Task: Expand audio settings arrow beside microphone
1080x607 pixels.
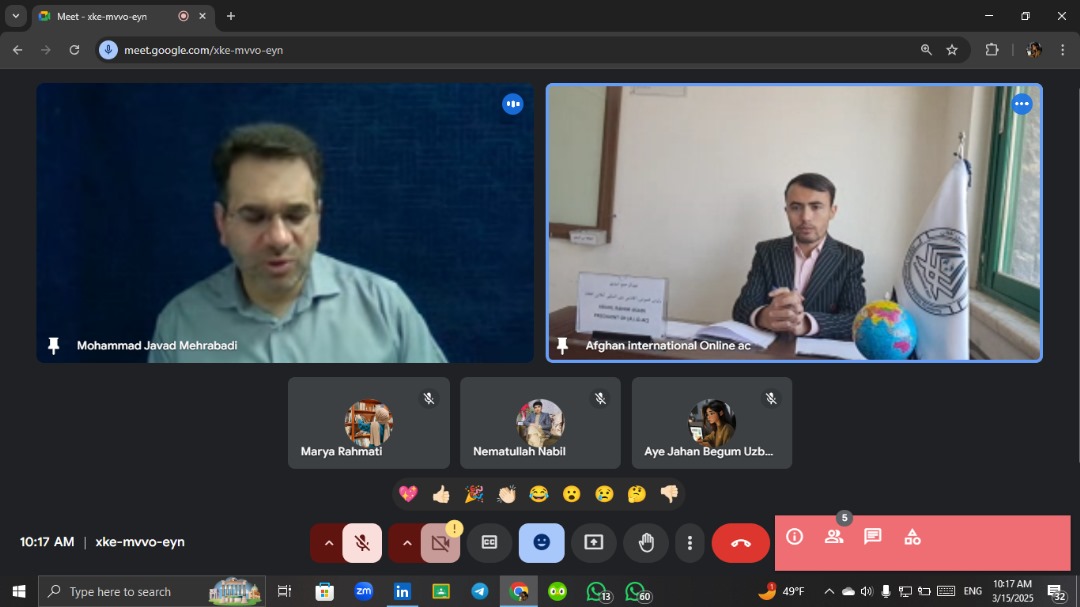Action: [x=328, y=543]
